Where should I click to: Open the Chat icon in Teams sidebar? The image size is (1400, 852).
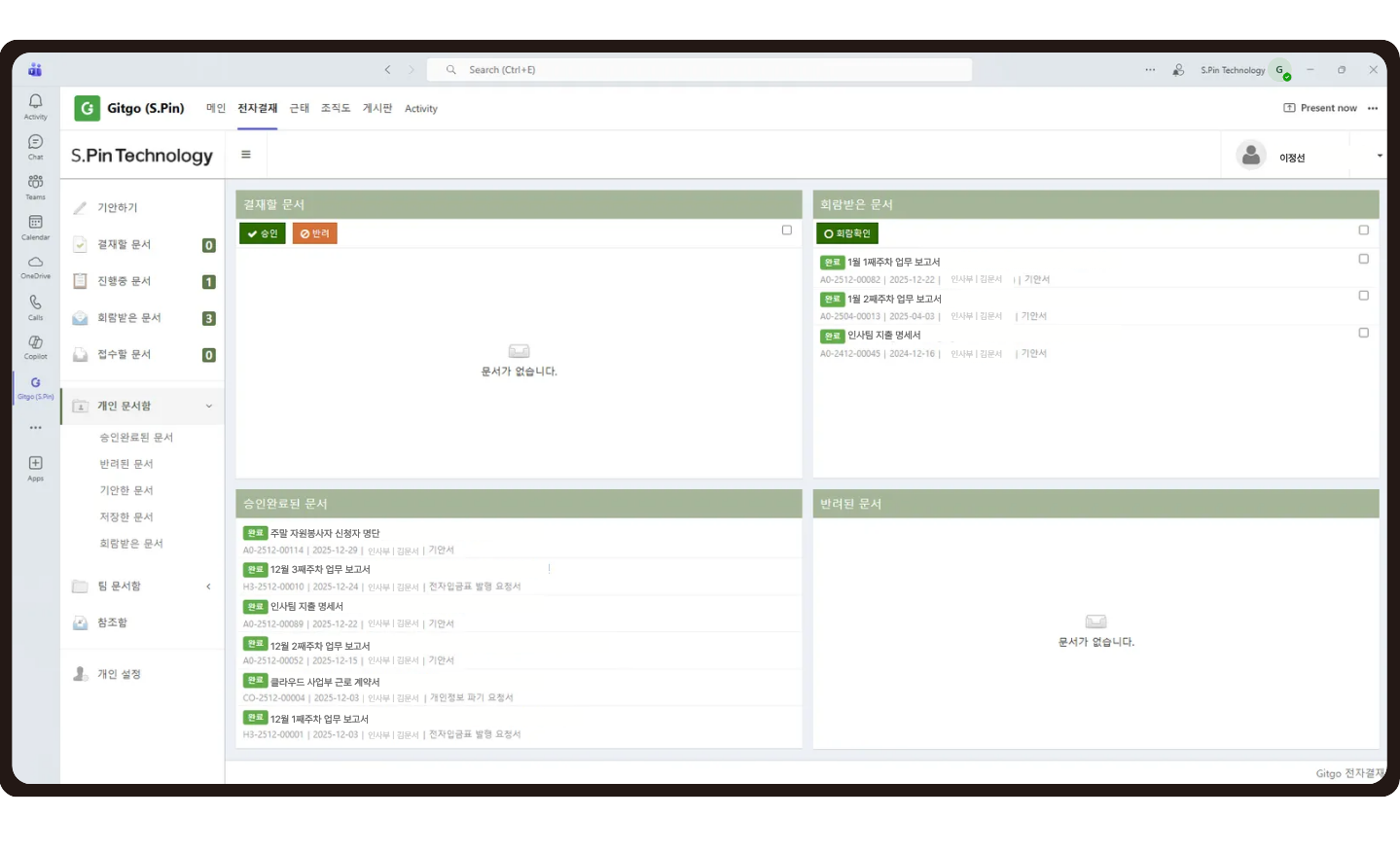point(36,146)
